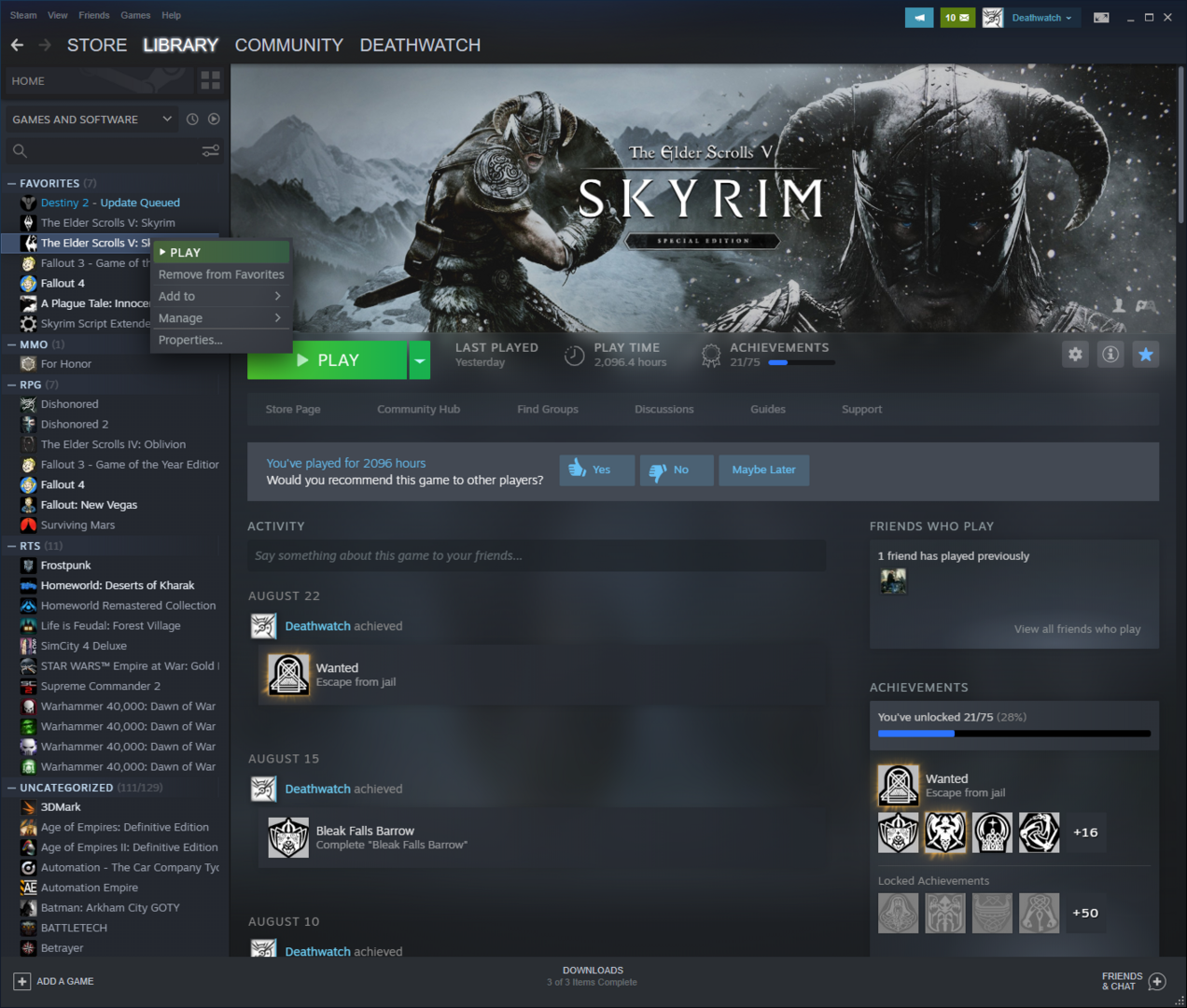Viewport: 1187px width, 1008px height.
Task: Show game info circle icon
Action: [x=1110, y=355]
